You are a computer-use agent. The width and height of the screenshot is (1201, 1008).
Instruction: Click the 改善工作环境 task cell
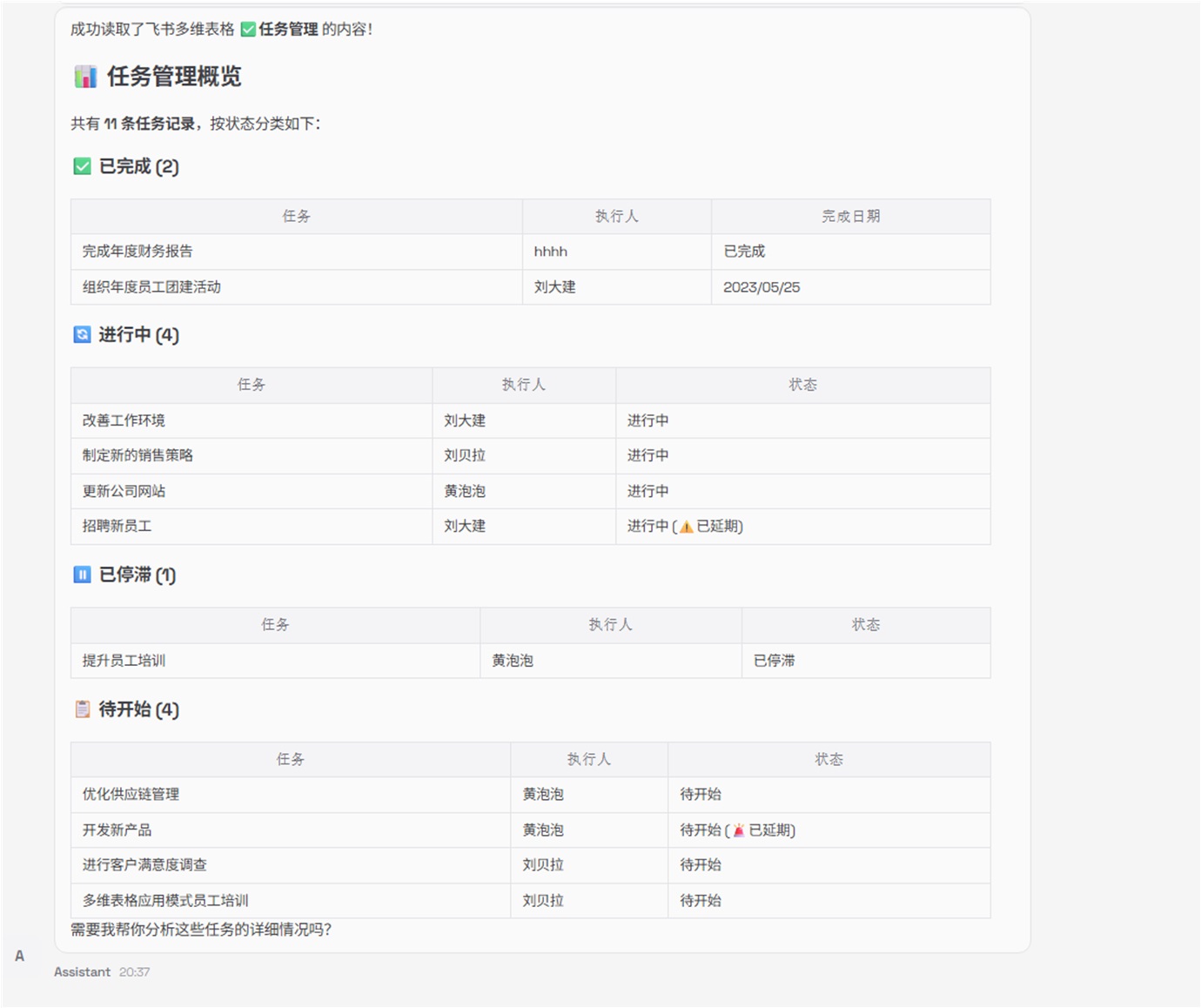tap(124, 420)
